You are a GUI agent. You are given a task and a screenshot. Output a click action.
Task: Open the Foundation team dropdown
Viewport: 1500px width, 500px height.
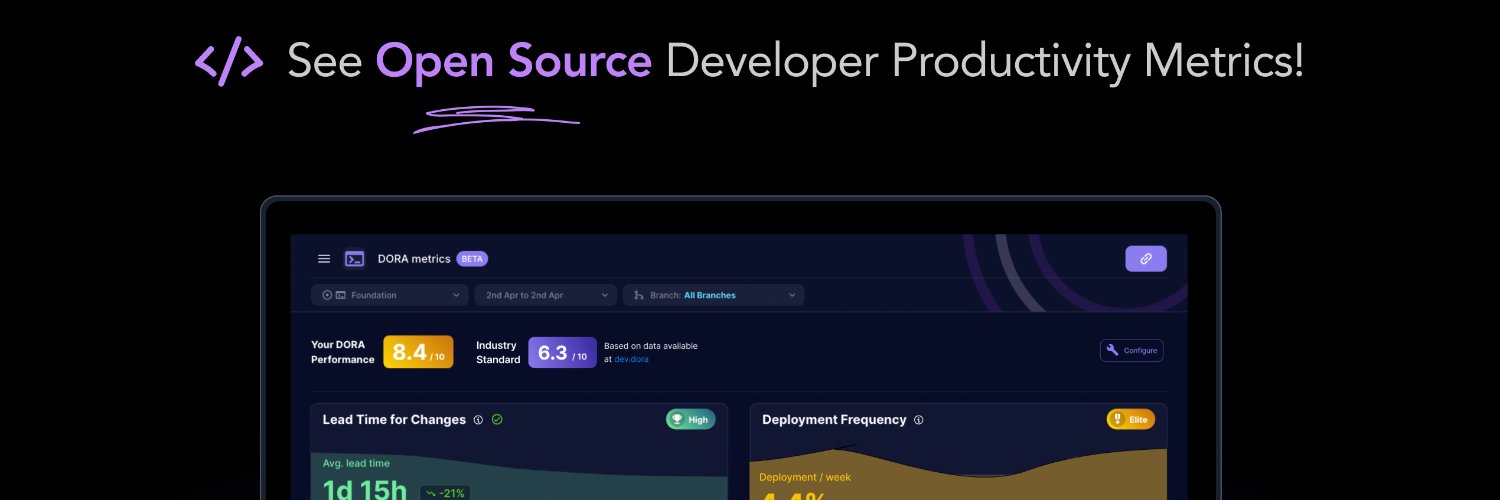tap(389, 295)
